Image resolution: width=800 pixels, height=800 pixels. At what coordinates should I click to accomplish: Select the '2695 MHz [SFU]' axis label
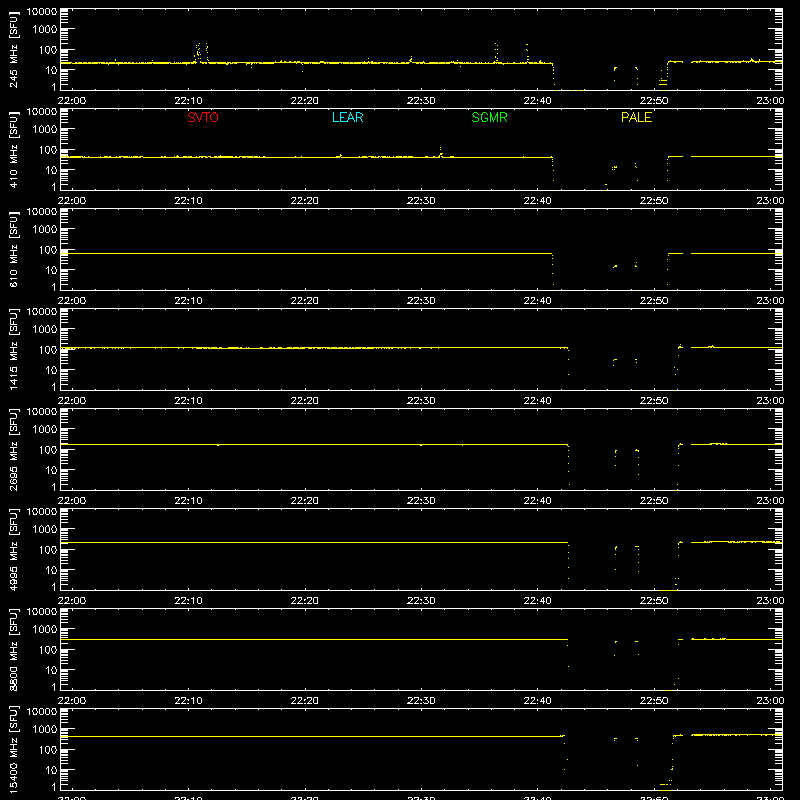coord(13,449)
